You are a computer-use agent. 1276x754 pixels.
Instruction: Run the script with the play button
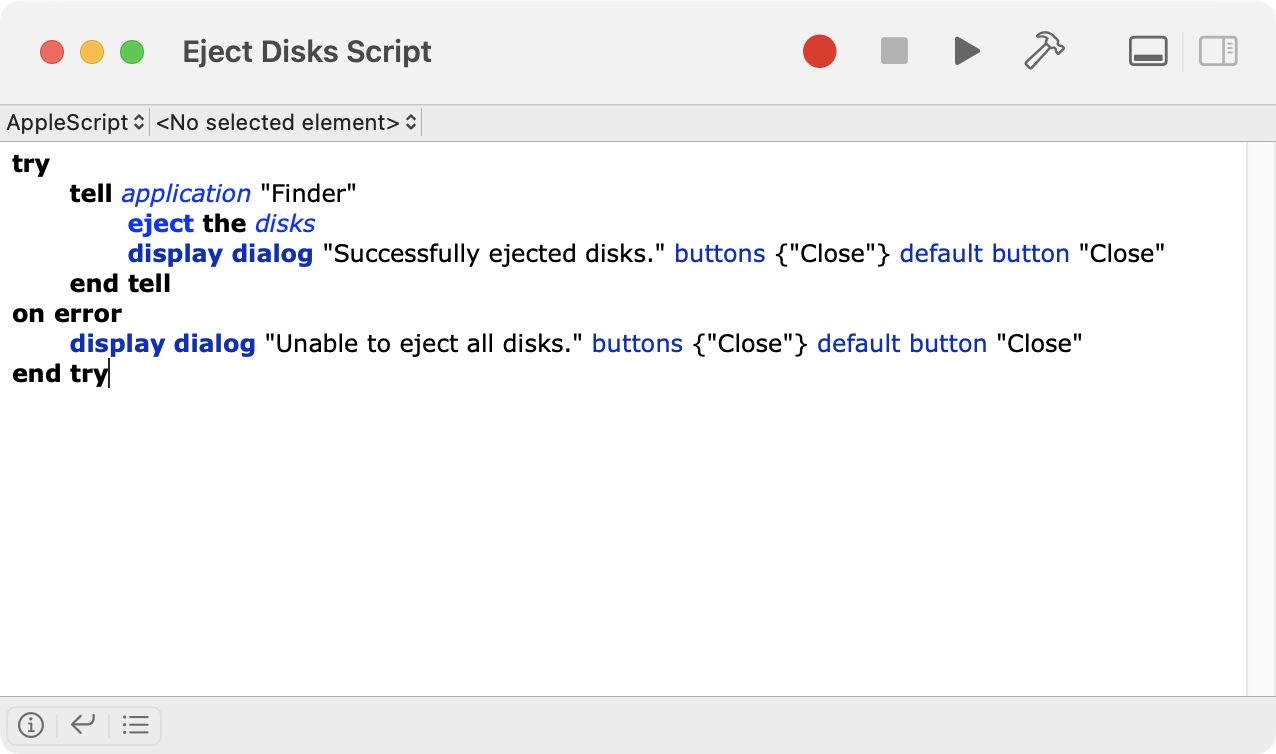coord(966,51)
